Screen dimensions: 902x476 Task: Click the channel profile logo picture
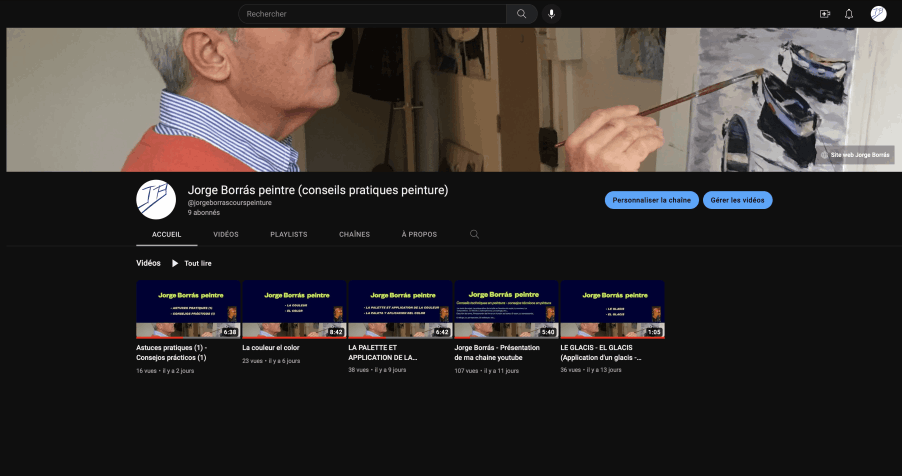coord(156,199)
